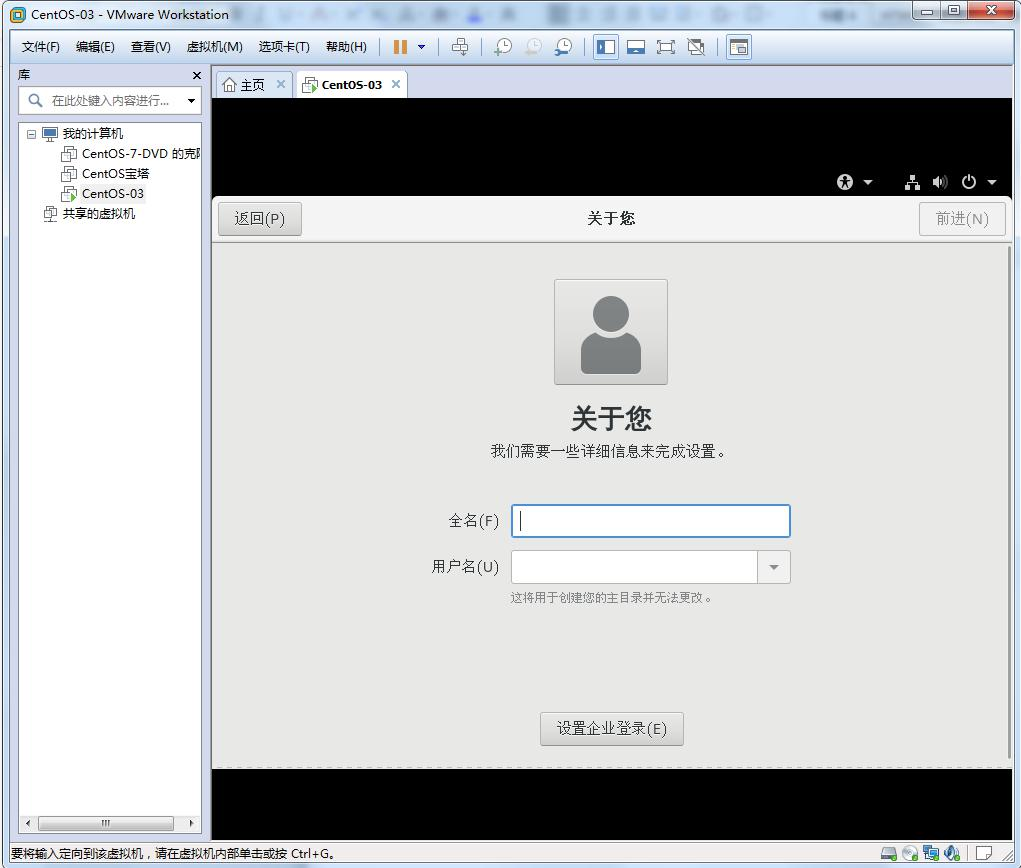Close the CentOS-03 tab

[395, 84]
